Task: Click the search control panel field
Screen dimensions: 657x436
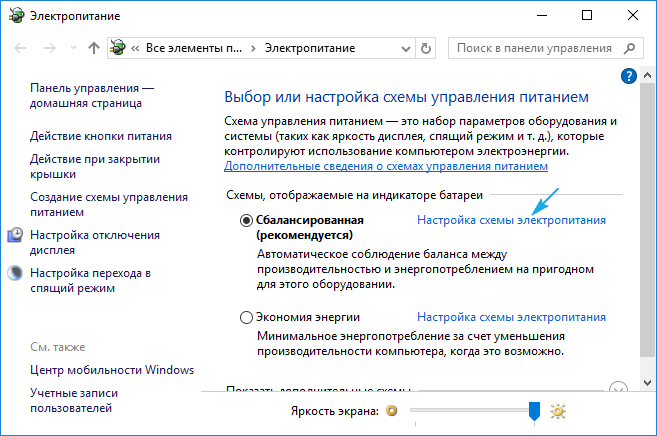Action: [535, 48]
